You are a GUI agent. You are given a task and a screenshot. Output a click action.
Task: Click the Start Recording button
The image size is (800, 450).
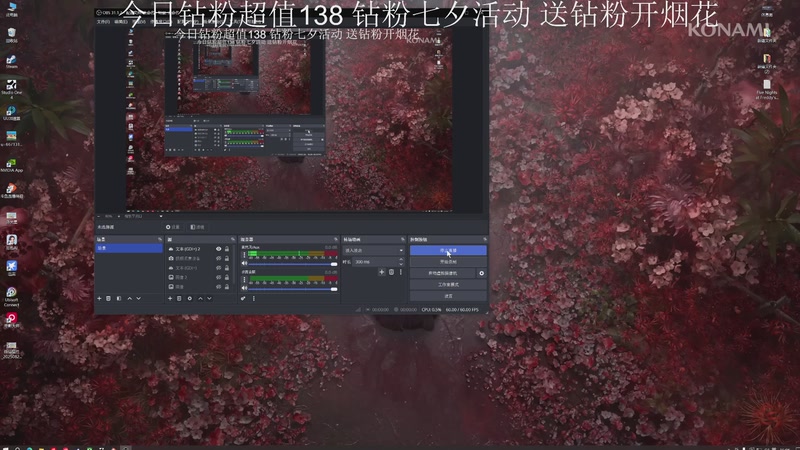pyautogui.click(x=448, y=262)
